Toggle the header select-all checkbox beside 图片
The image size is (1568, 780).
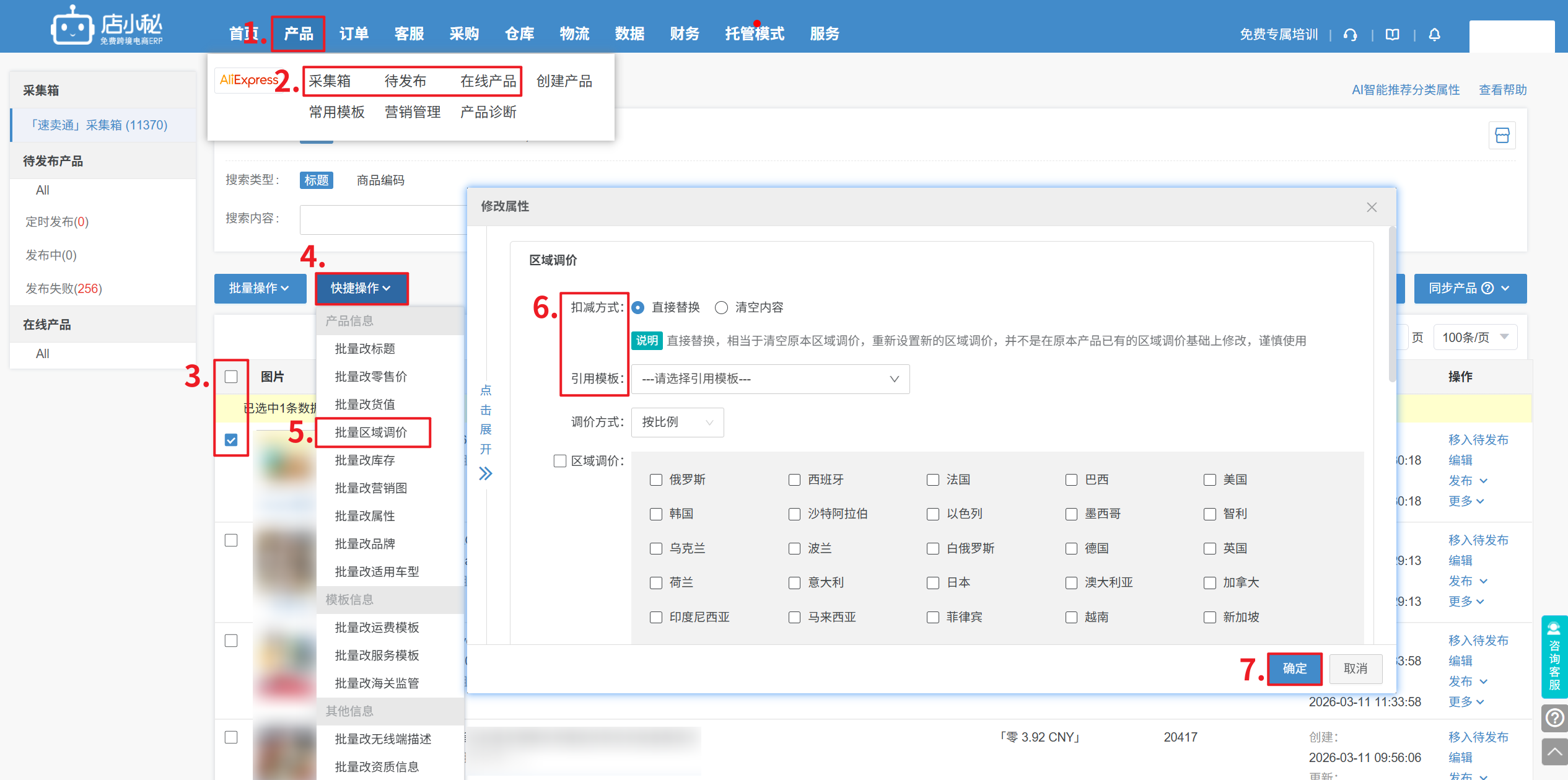231,377
